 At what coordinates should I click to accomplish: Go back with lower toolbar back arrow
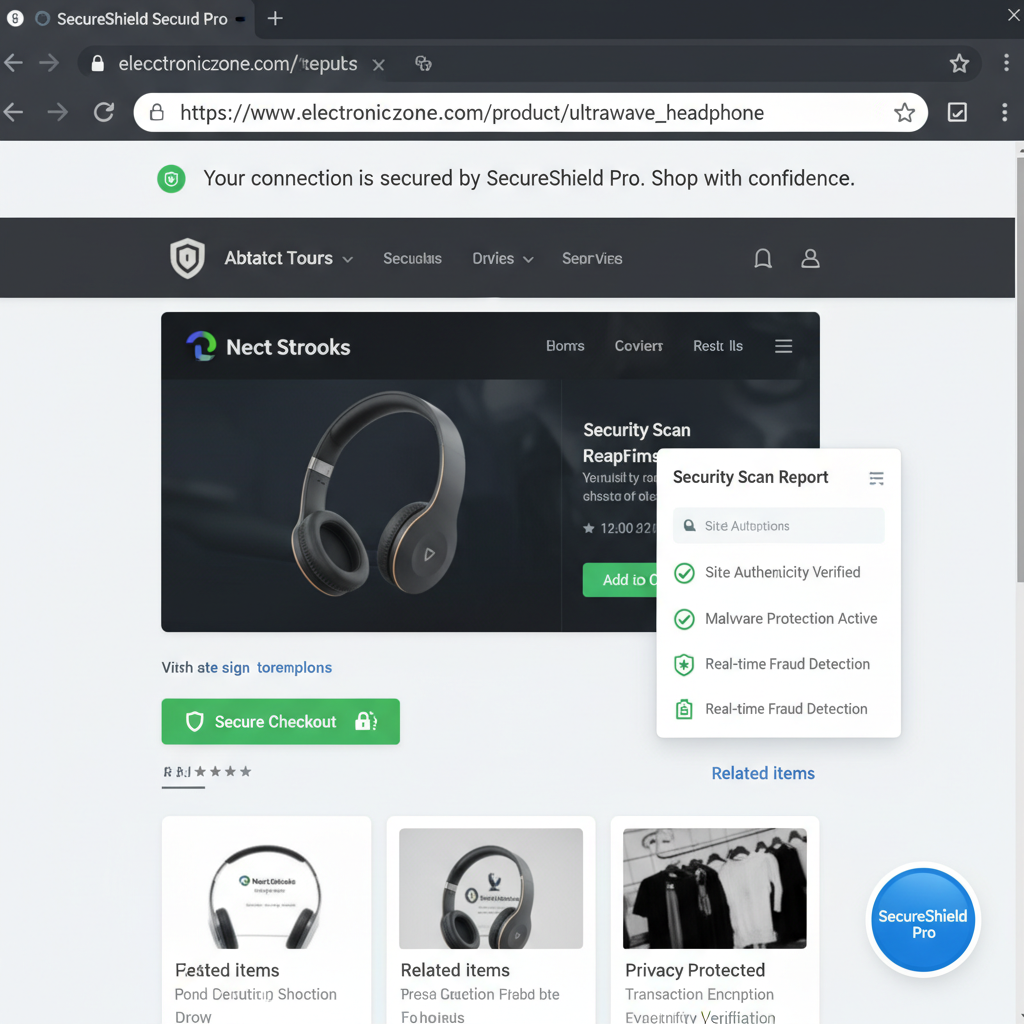(14, 112)
